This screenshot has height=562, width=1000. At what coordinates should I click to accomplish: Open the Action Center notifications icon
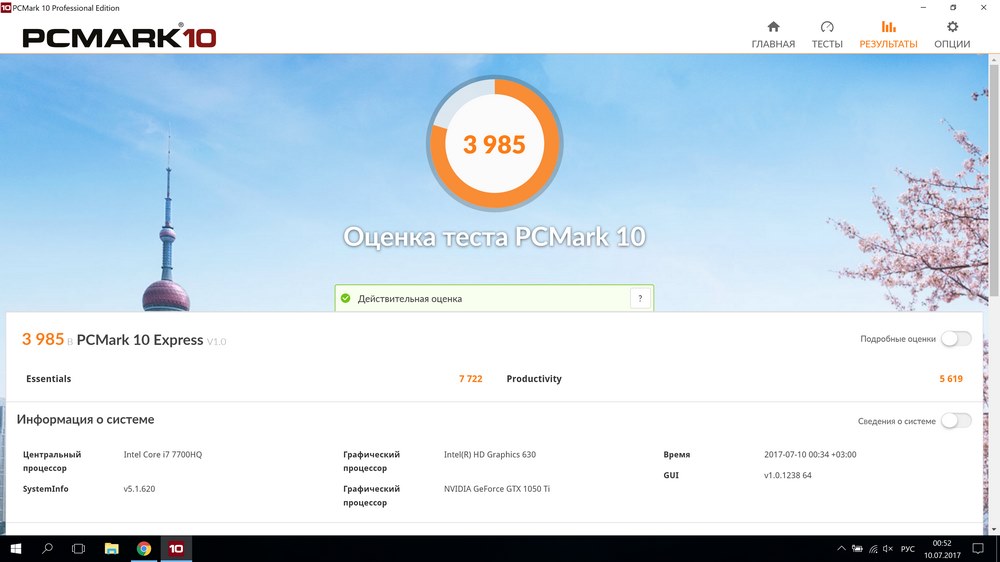(978, 549)
